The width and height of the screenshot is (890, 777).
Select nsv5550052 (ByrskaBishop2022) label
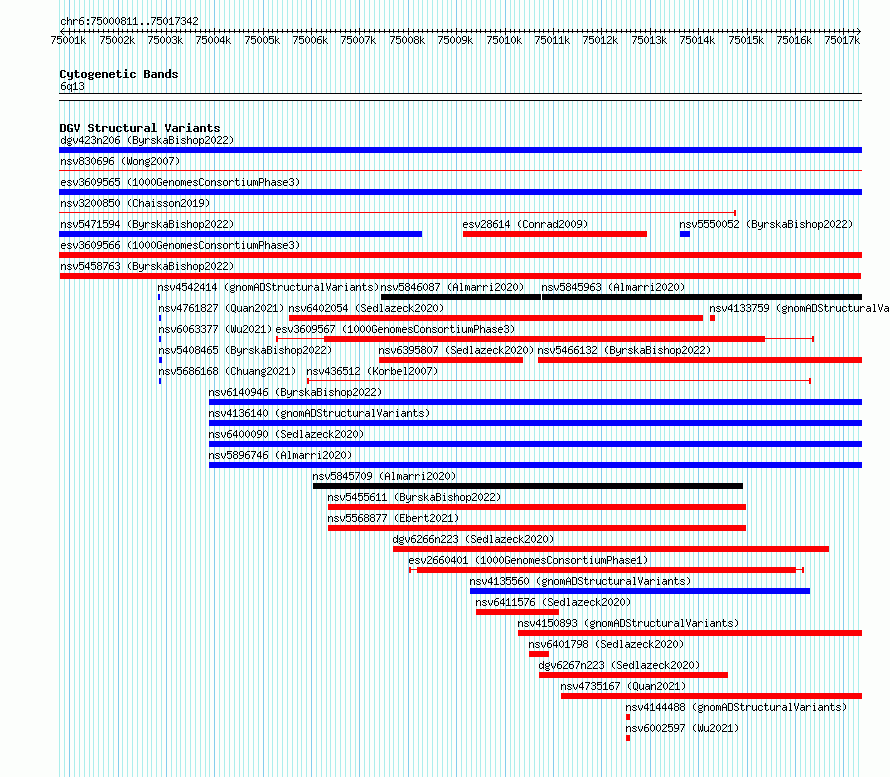[766, 224]
